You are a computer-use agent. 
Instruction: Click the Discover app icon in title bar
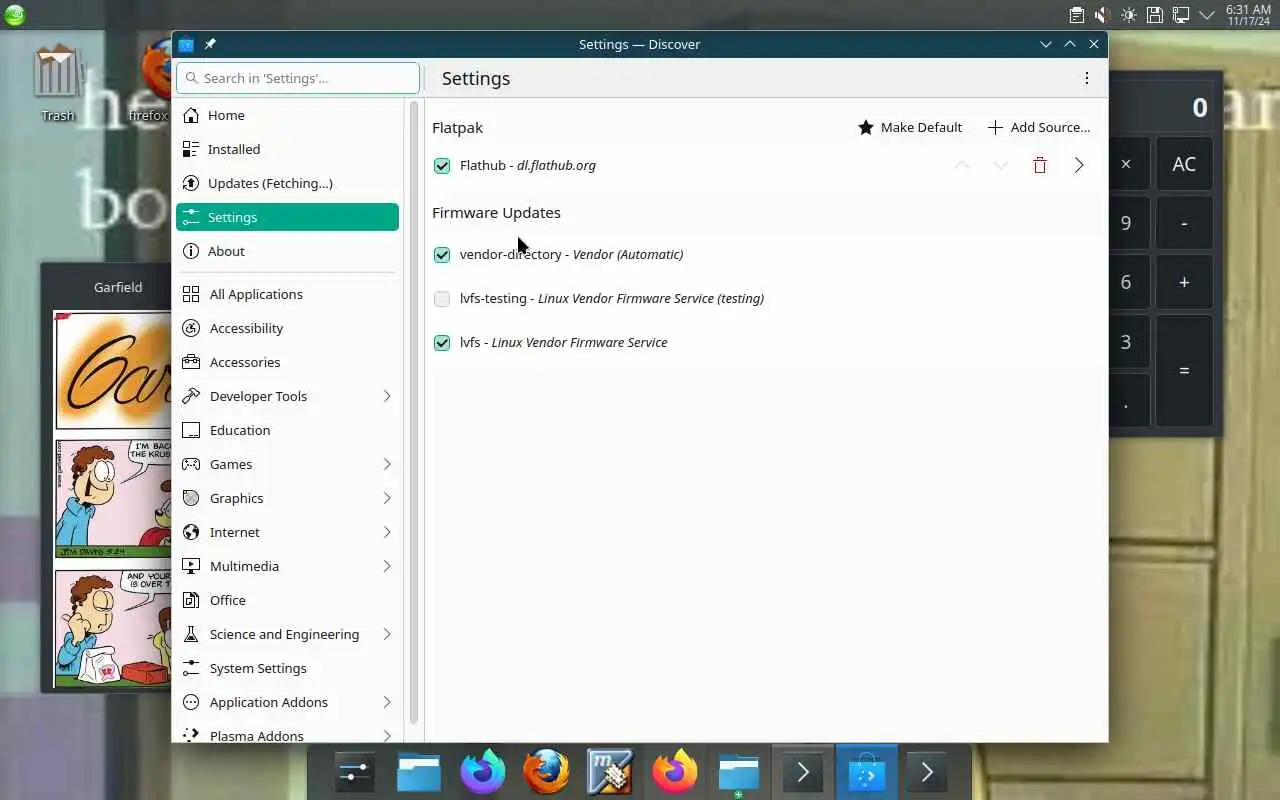point(185,44)
